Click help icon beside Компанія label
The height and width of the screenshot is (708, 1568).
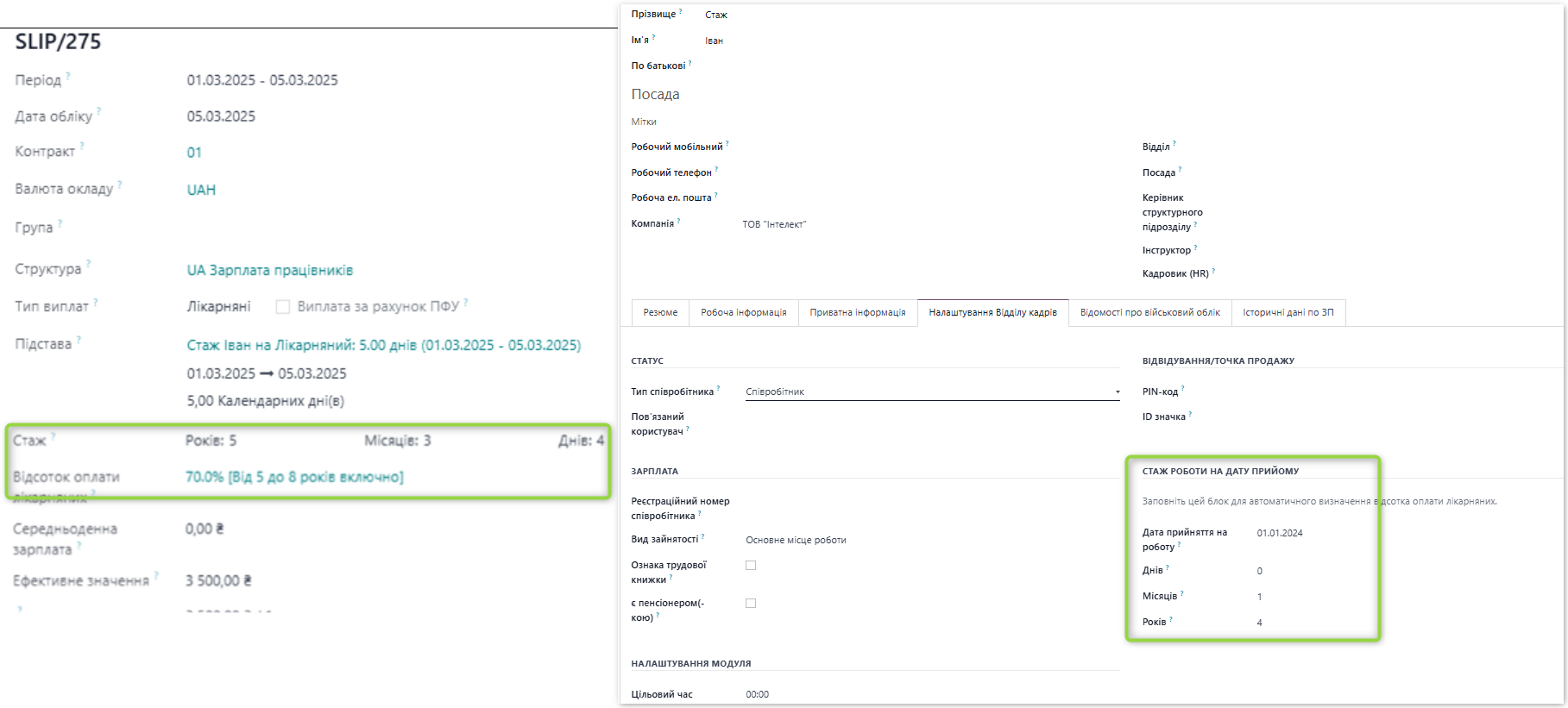679,221
